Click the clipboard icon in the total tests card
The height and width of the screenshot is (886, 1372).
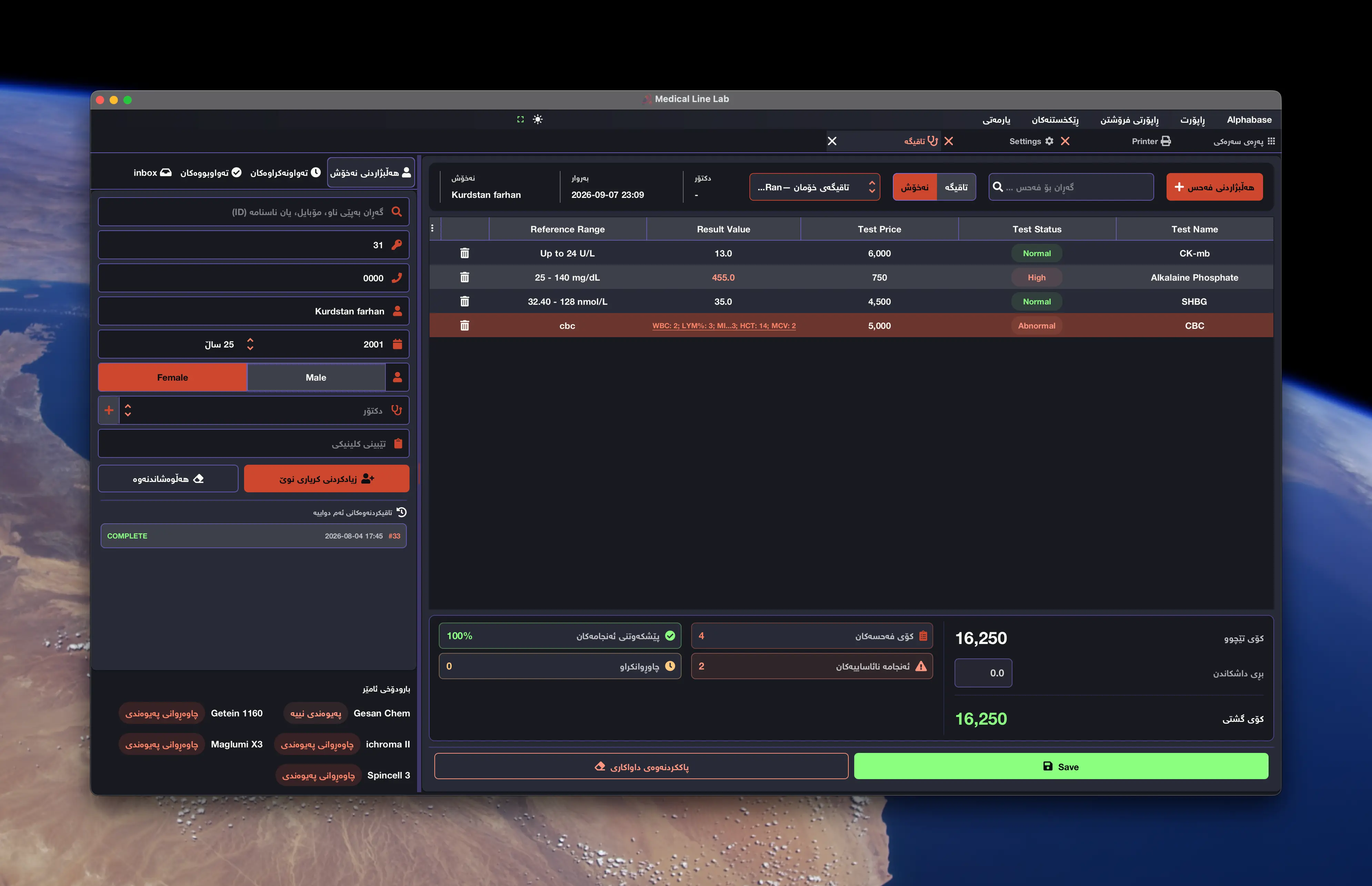[x=923, y=636]
